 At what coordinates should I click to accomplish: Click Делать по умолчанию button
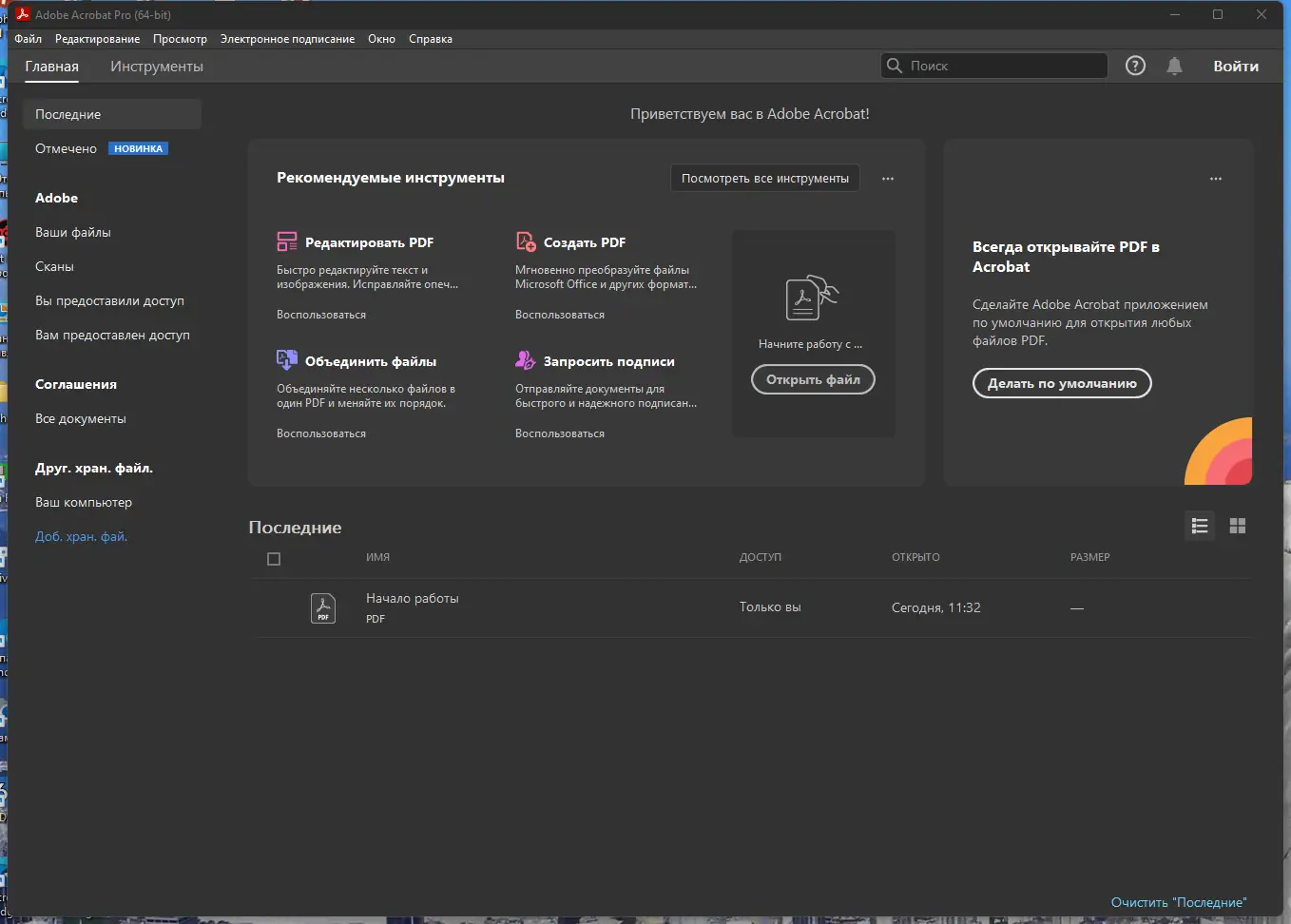tap(1062, 383)
